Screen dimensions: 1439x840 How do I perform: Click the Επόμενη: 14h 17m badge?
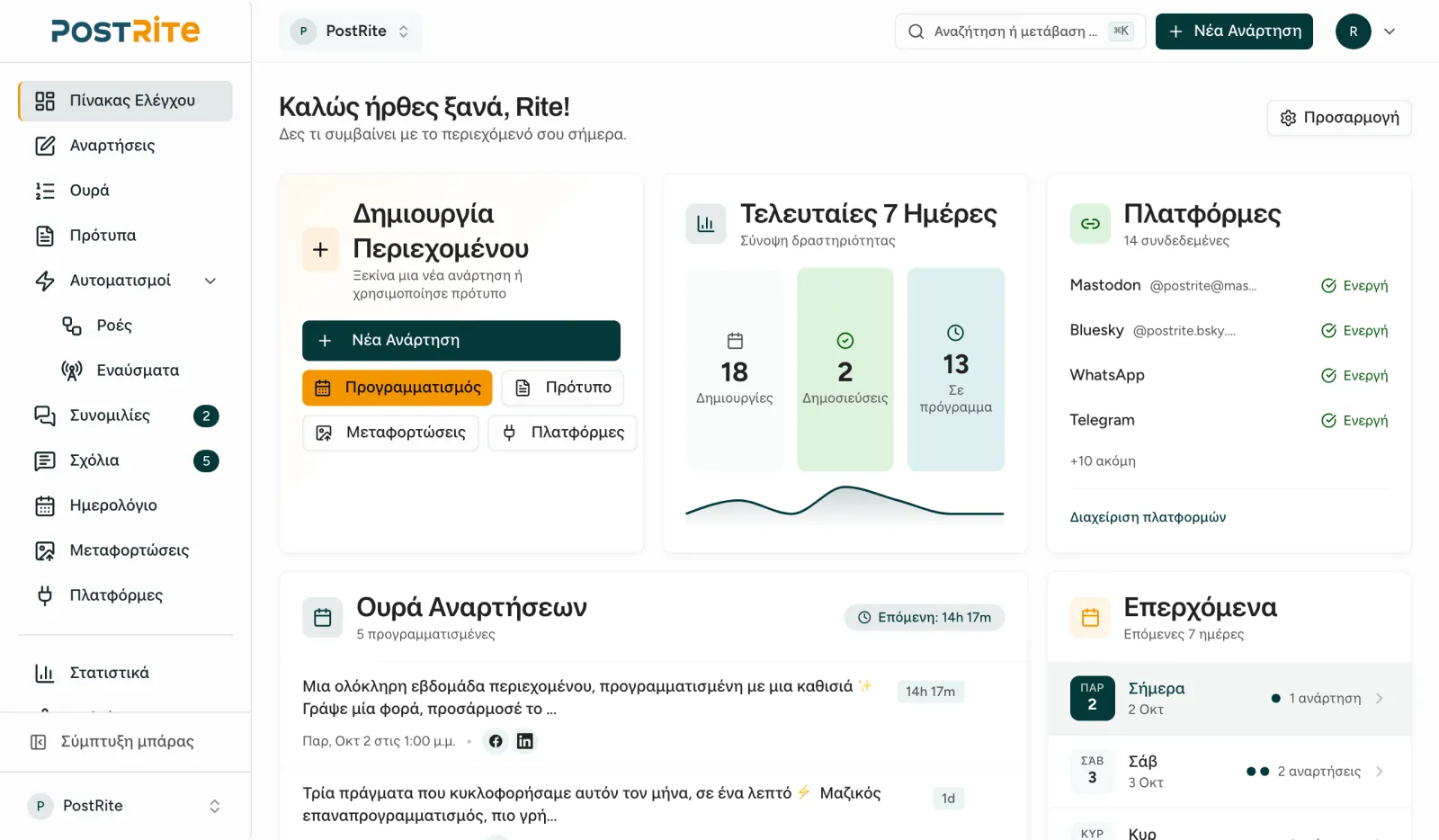(925, 618)
